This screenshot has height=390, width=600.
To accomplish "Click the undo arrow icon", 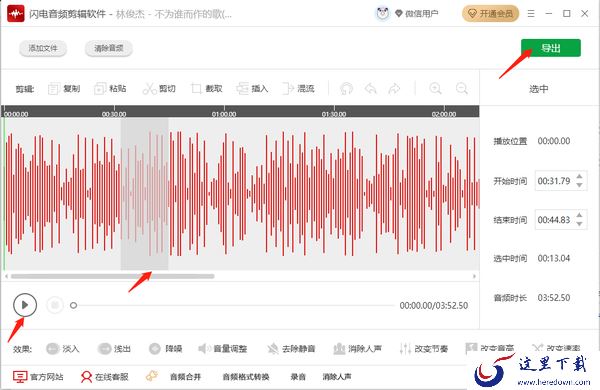I will pos(370,89).
